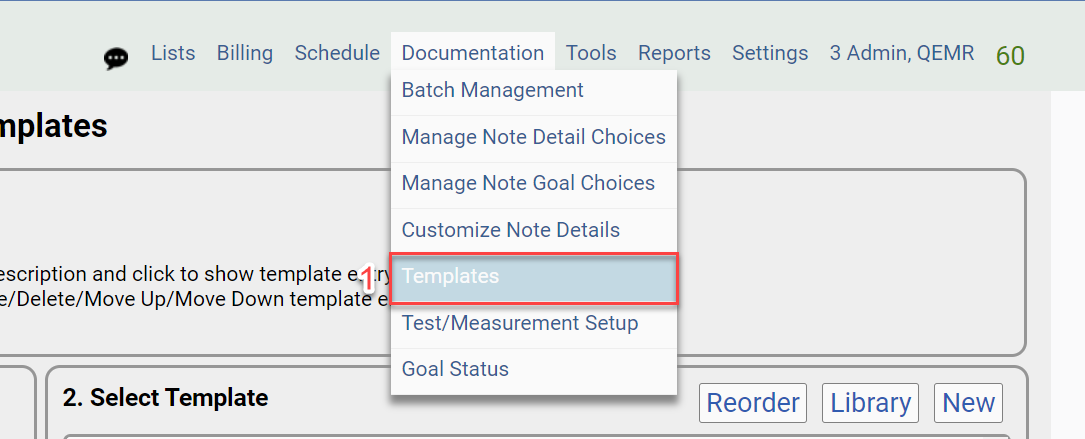Viewport: 1085px width, 439px height.
Task: Open the Lists menu
Action: tap(173, 53)
